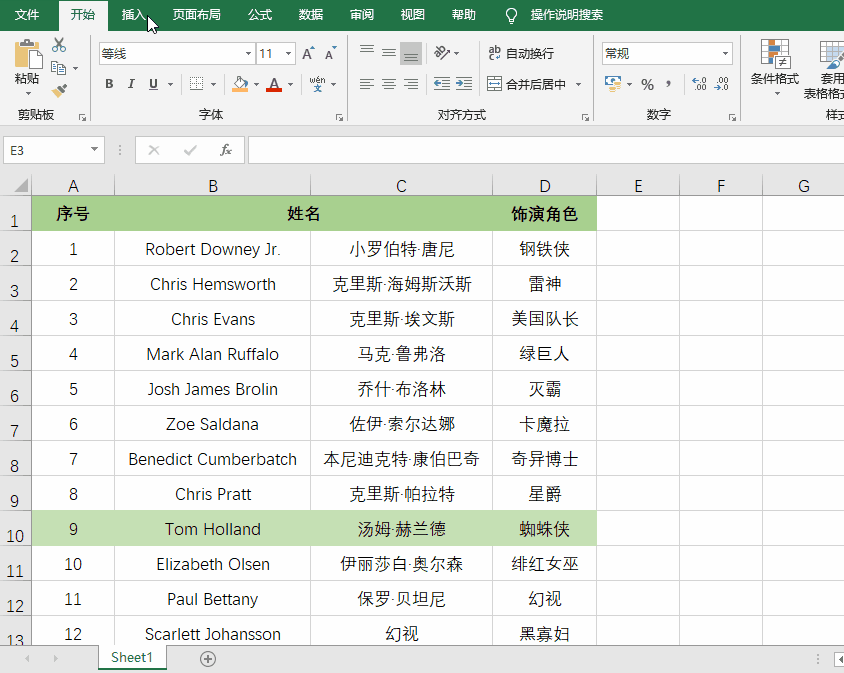Add a new sheet with plus button
The width and height of the screenshot is (844, 673).
[x=208, y=658]
